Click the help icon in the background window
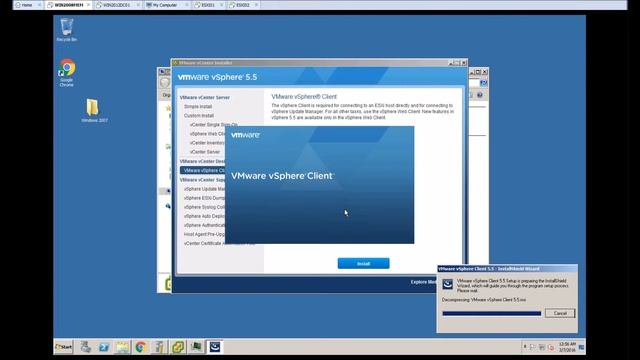640x360 pixels. click(x=480, y=95)
